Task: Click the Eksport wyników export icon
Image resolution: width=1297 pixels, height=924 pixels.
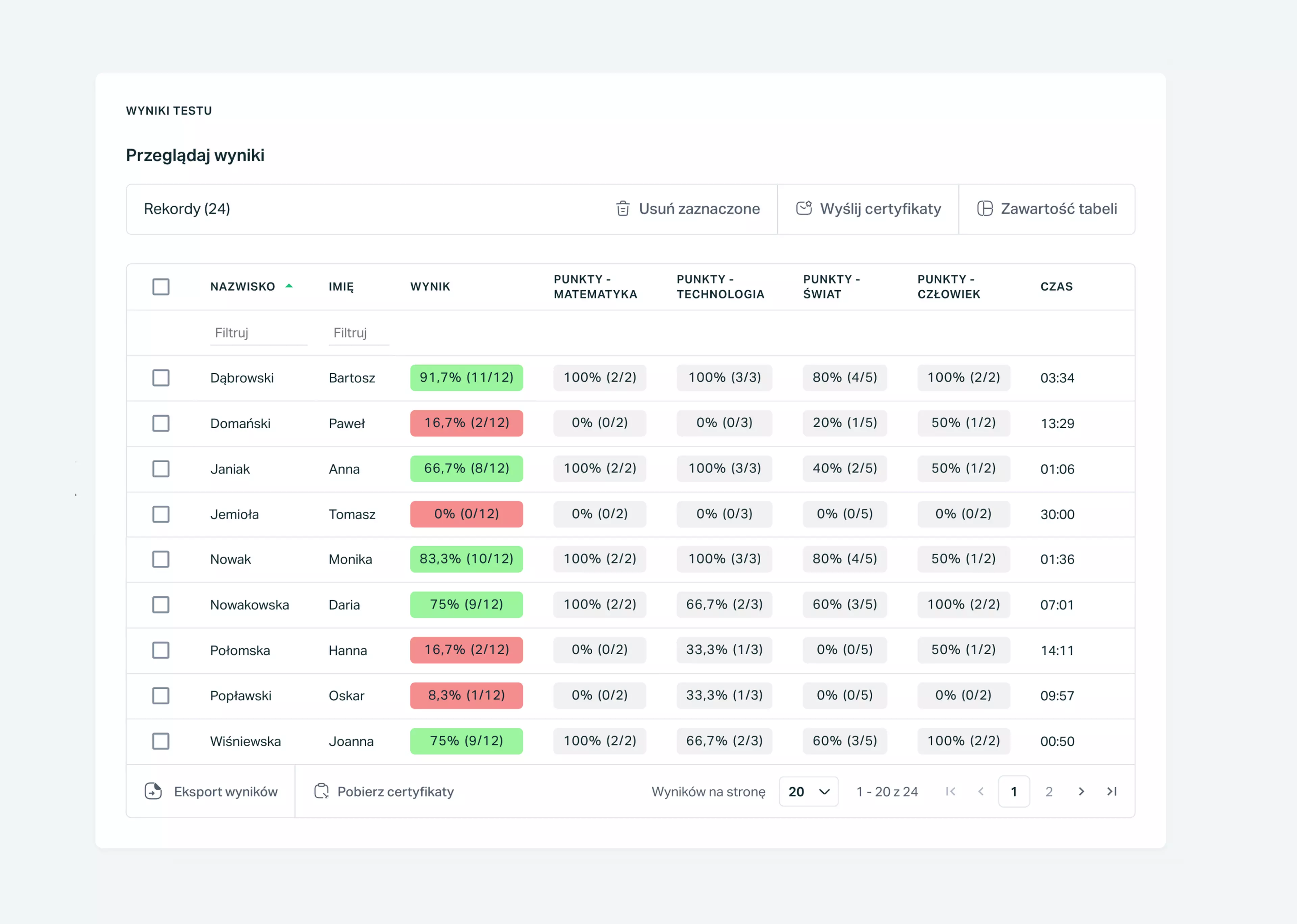Action: click(x=153, y=791)
